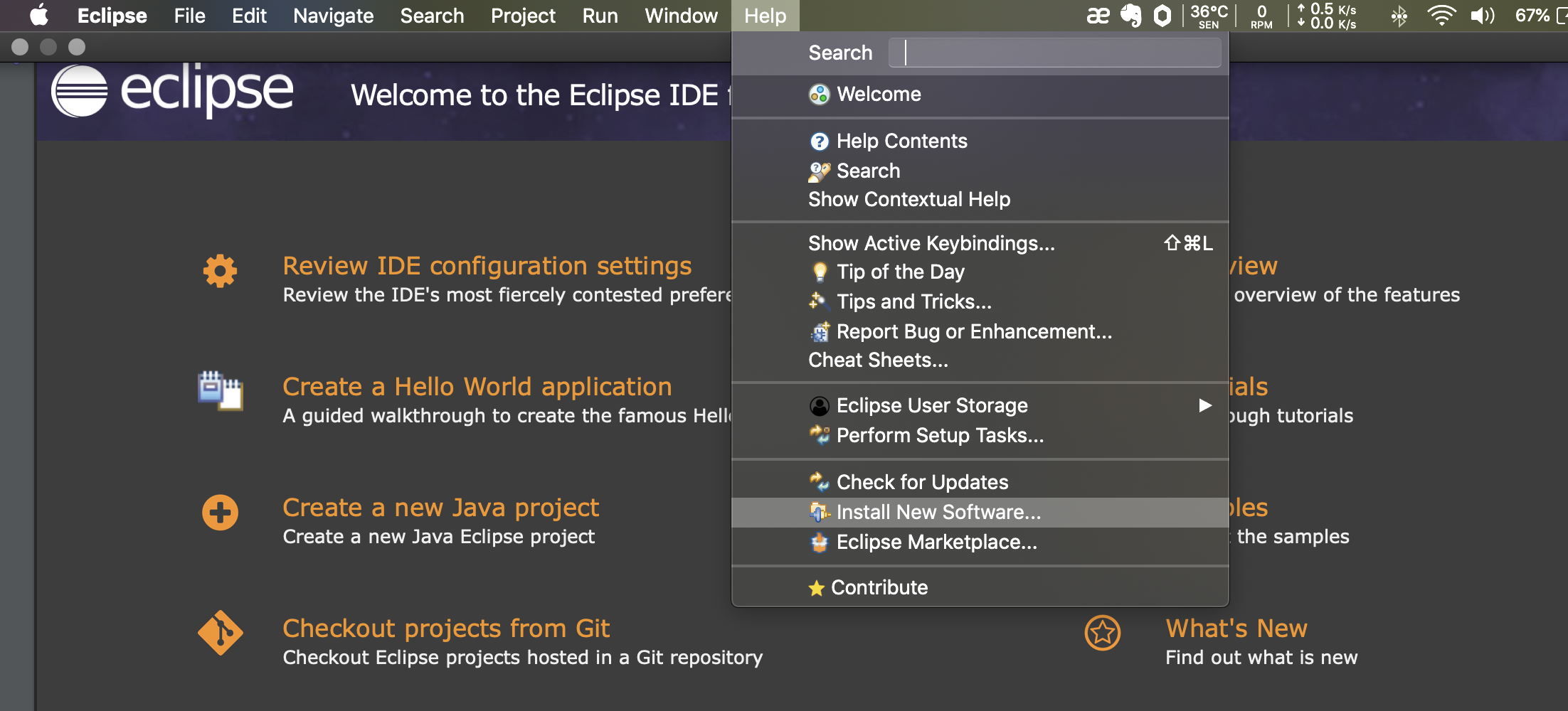Click the Tip of the Day lightbulb icon
1568x711 pixels.
pos(820,272)
